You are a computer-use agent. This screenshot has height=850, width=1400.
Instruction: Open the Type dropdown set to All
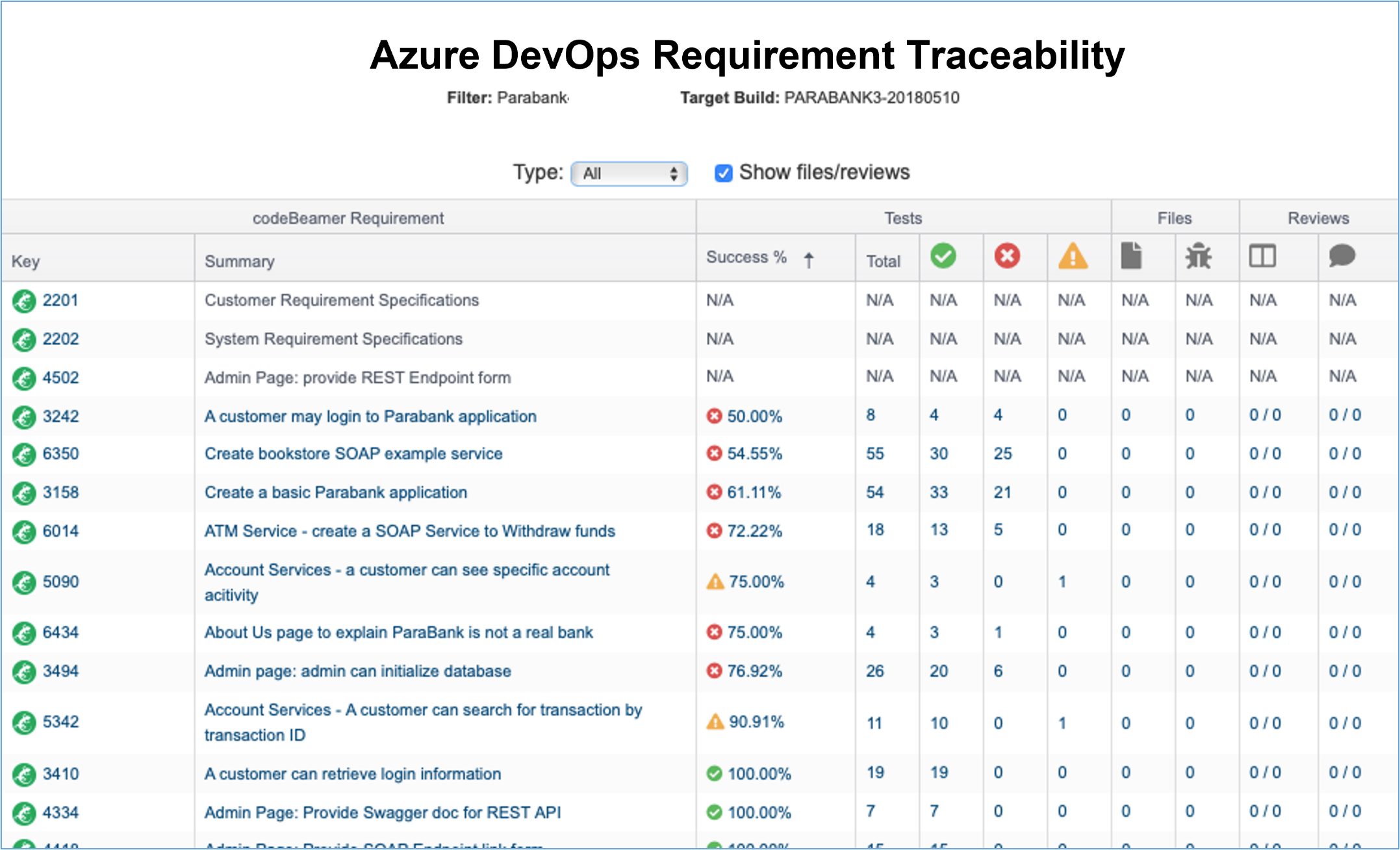[629, 174]
